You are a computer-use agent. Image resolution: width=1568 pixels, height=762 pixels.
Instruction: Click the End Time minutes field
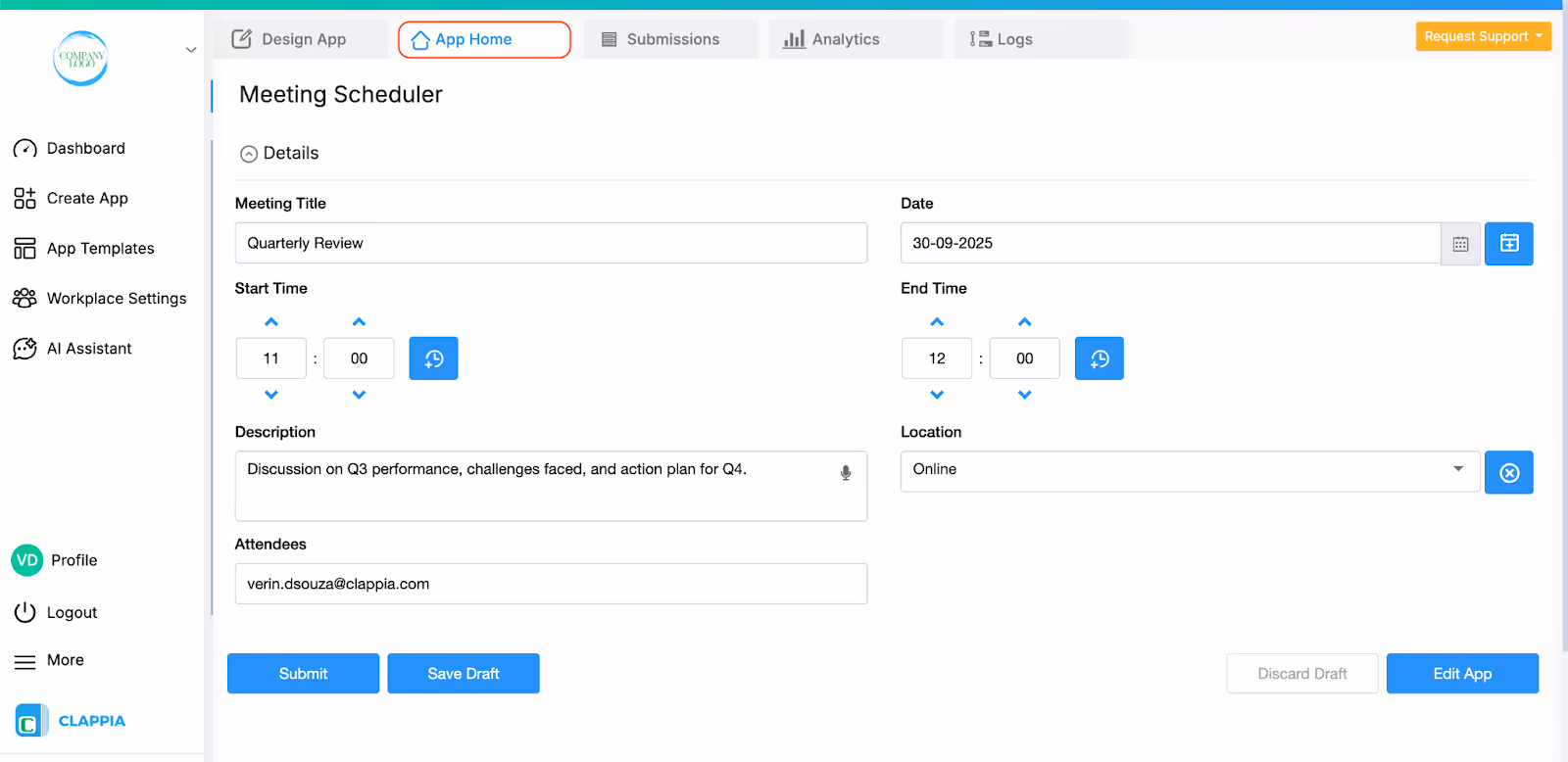pos(1024,358)
